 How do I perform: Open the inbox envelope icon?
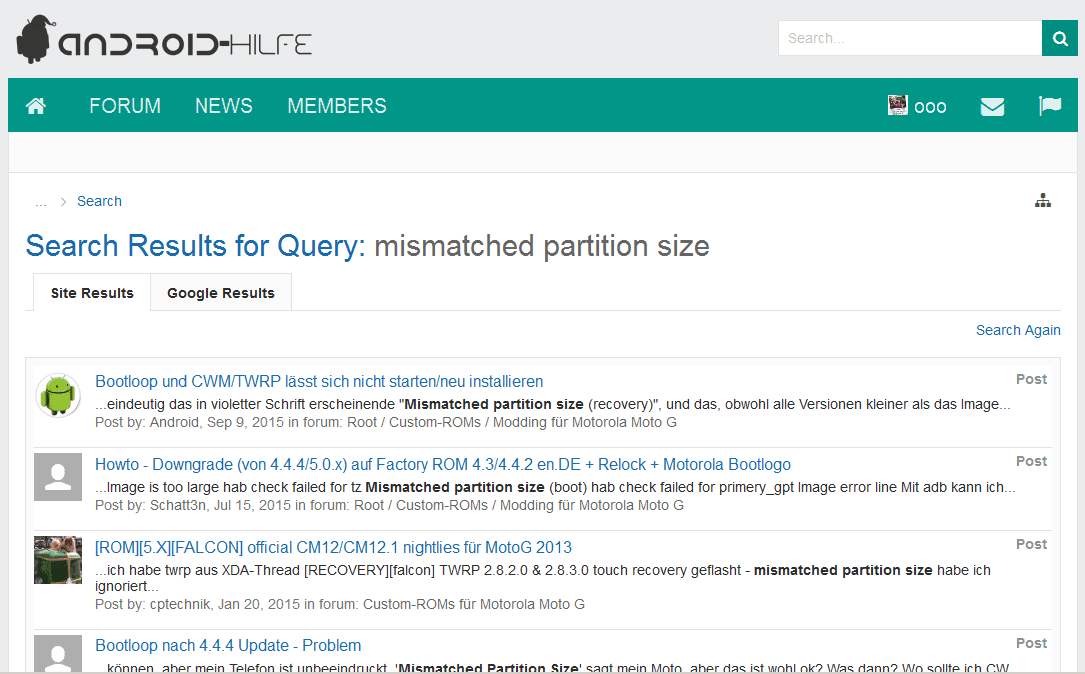coord(992,107)
